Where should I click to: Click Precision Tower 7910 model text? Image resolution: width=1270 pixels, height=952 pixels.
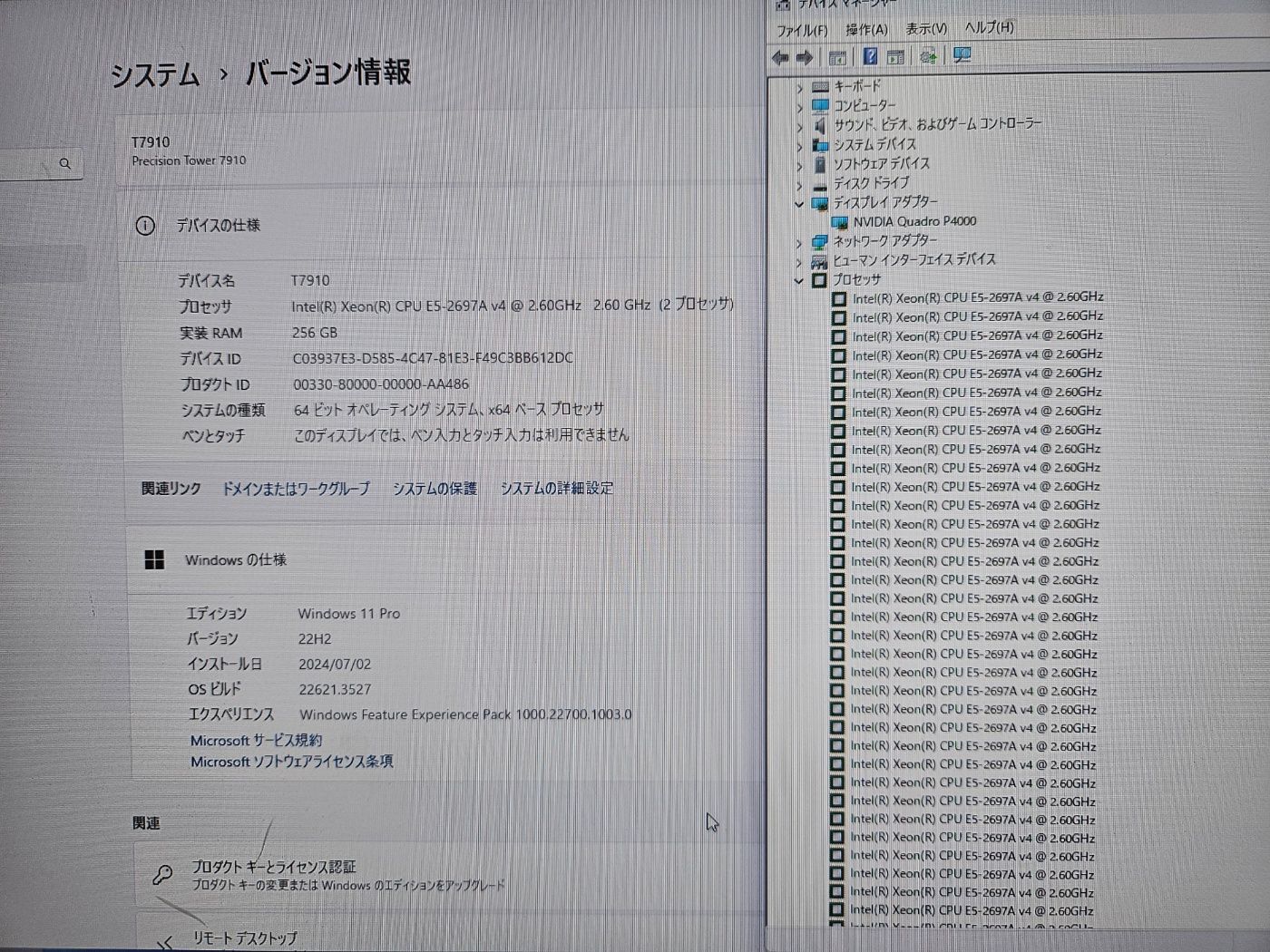189,160
